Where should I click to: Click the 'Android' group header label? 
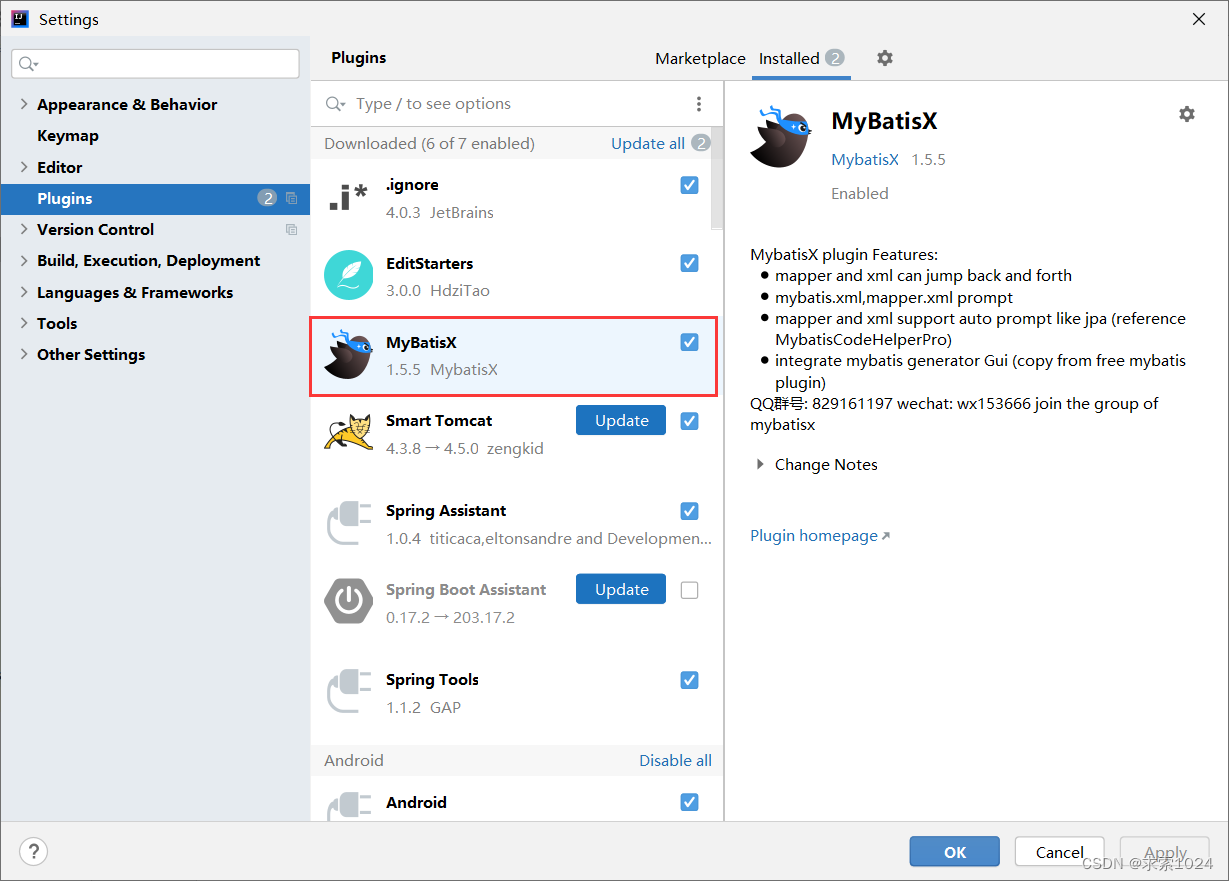354,760
